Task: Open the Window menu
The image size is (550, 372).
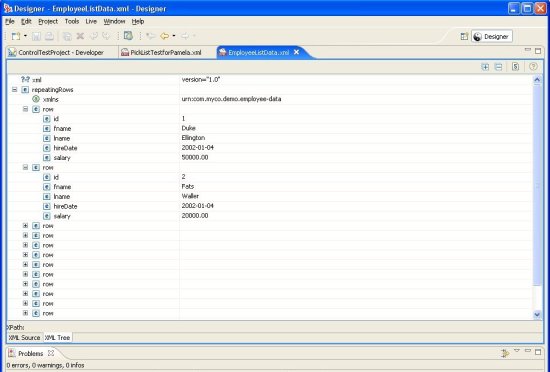Action: coord(114,21)
